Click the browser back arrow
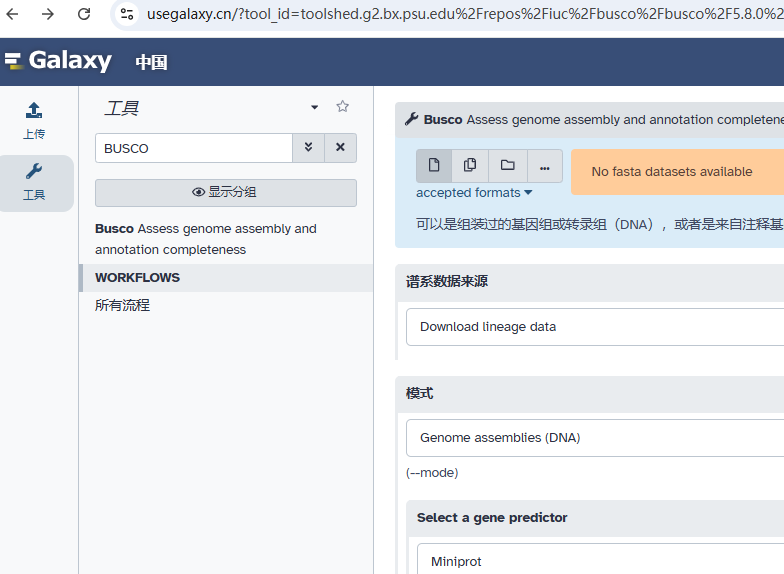 (x=13, y=14)
